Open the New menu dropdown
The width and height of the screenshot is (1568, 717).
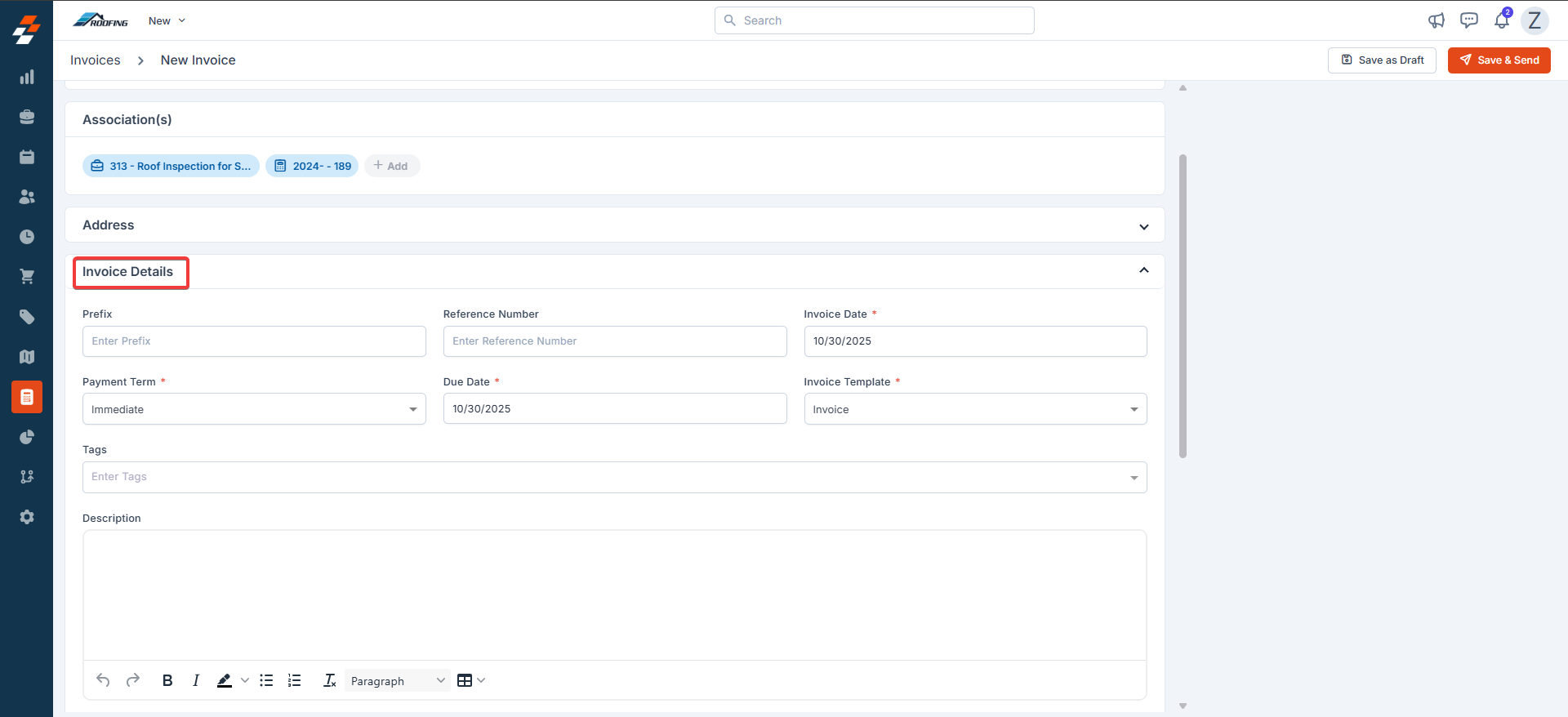tap(167, 20)
